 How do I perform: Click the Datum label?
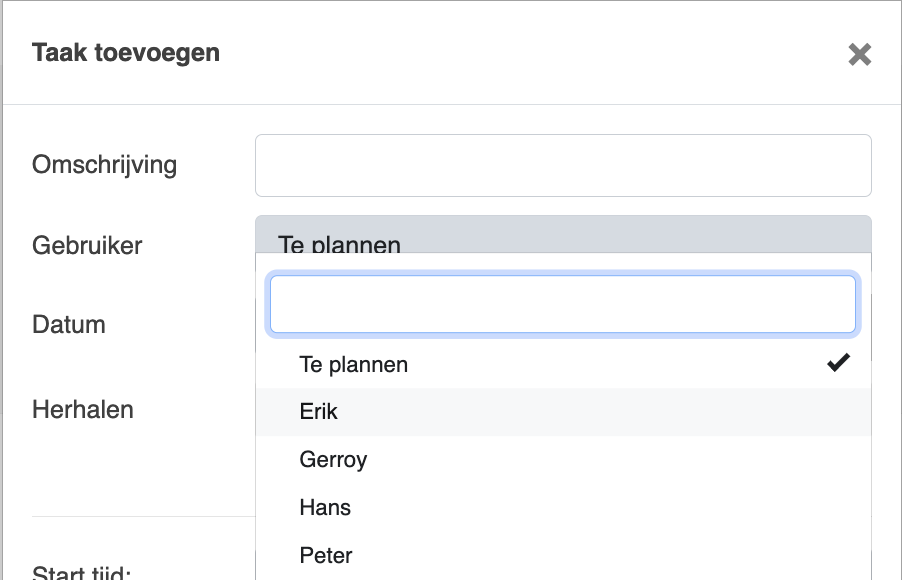coord(68,325)
